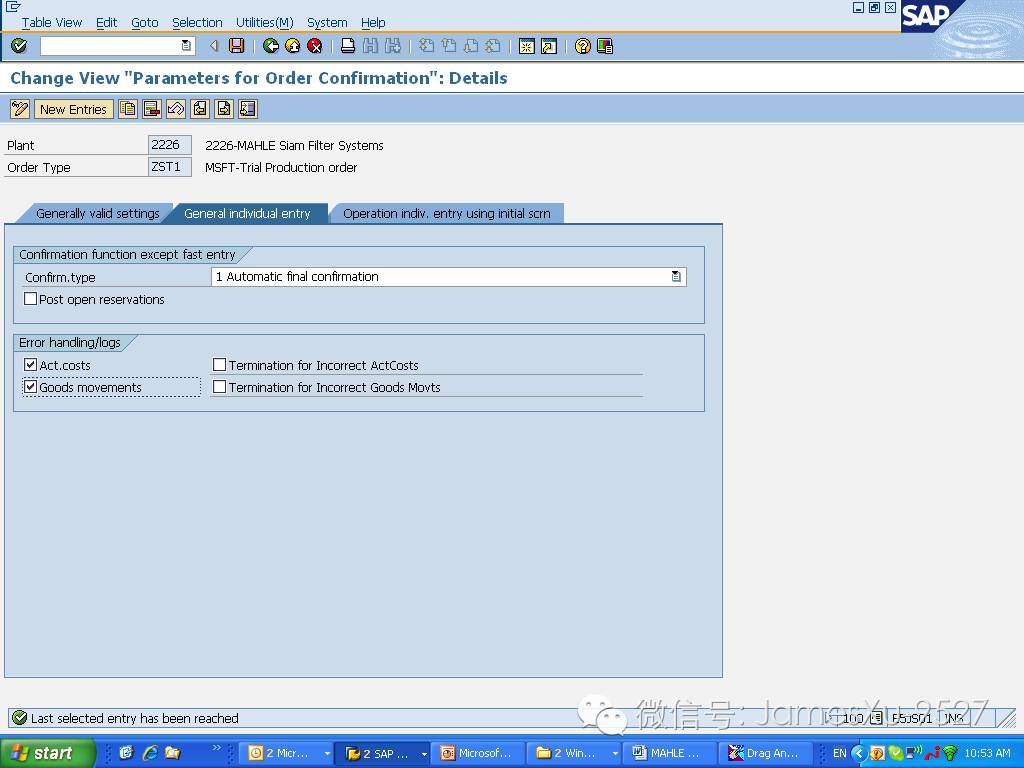Open the SAP window system menu icon

pos(14,7)
